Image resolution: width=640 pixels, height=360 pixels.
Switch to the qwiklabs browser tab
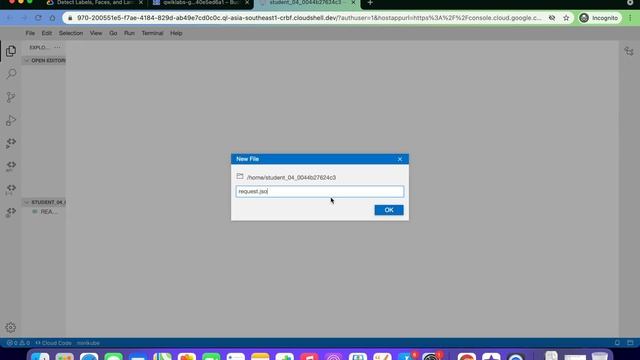200,3
